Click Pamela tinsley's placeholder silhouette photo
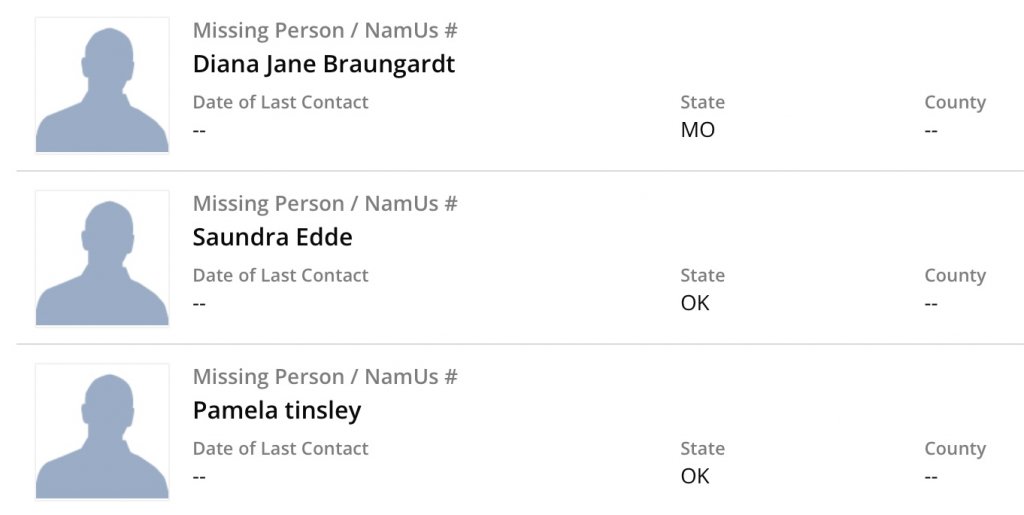This screenshot has width=1024, height=515. (102, 431)
